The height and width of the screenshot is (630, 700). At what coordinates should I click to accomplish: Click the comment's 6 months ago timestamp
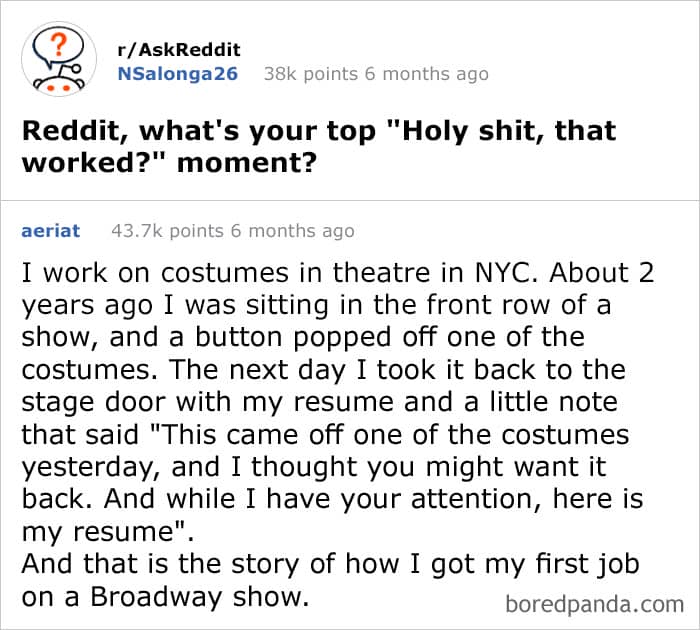pos(291,231)
